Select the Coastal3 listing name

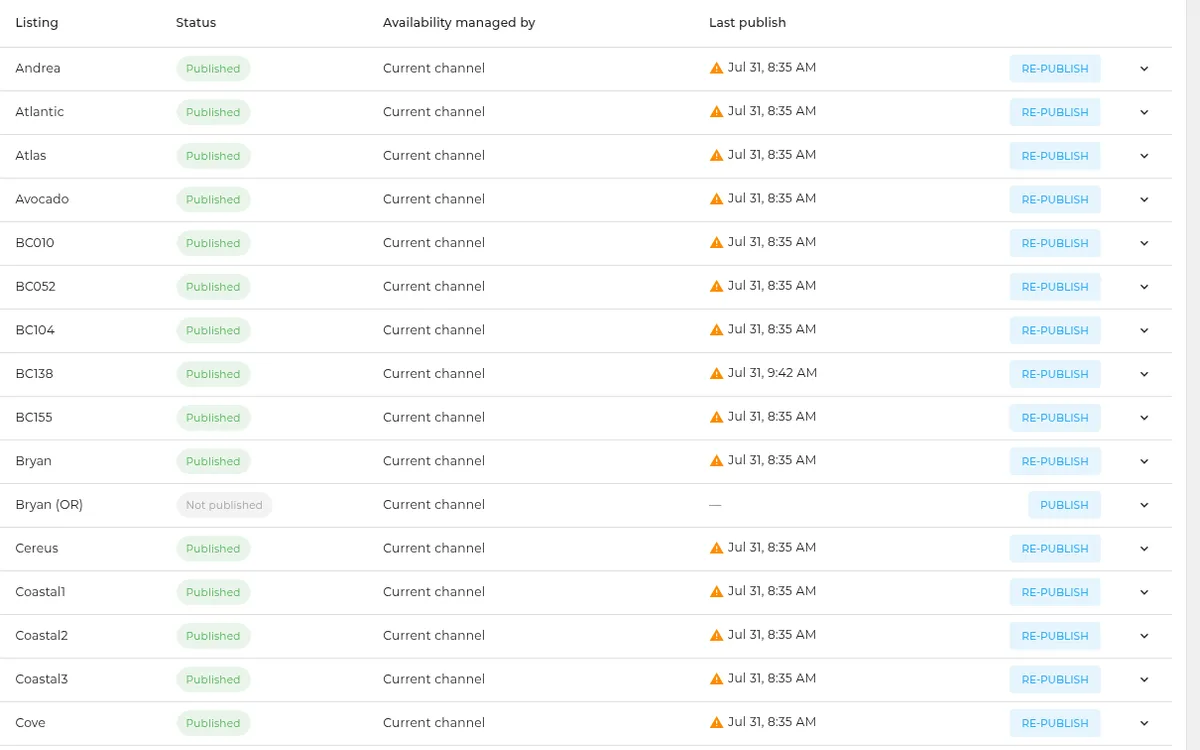pos(41,679)
